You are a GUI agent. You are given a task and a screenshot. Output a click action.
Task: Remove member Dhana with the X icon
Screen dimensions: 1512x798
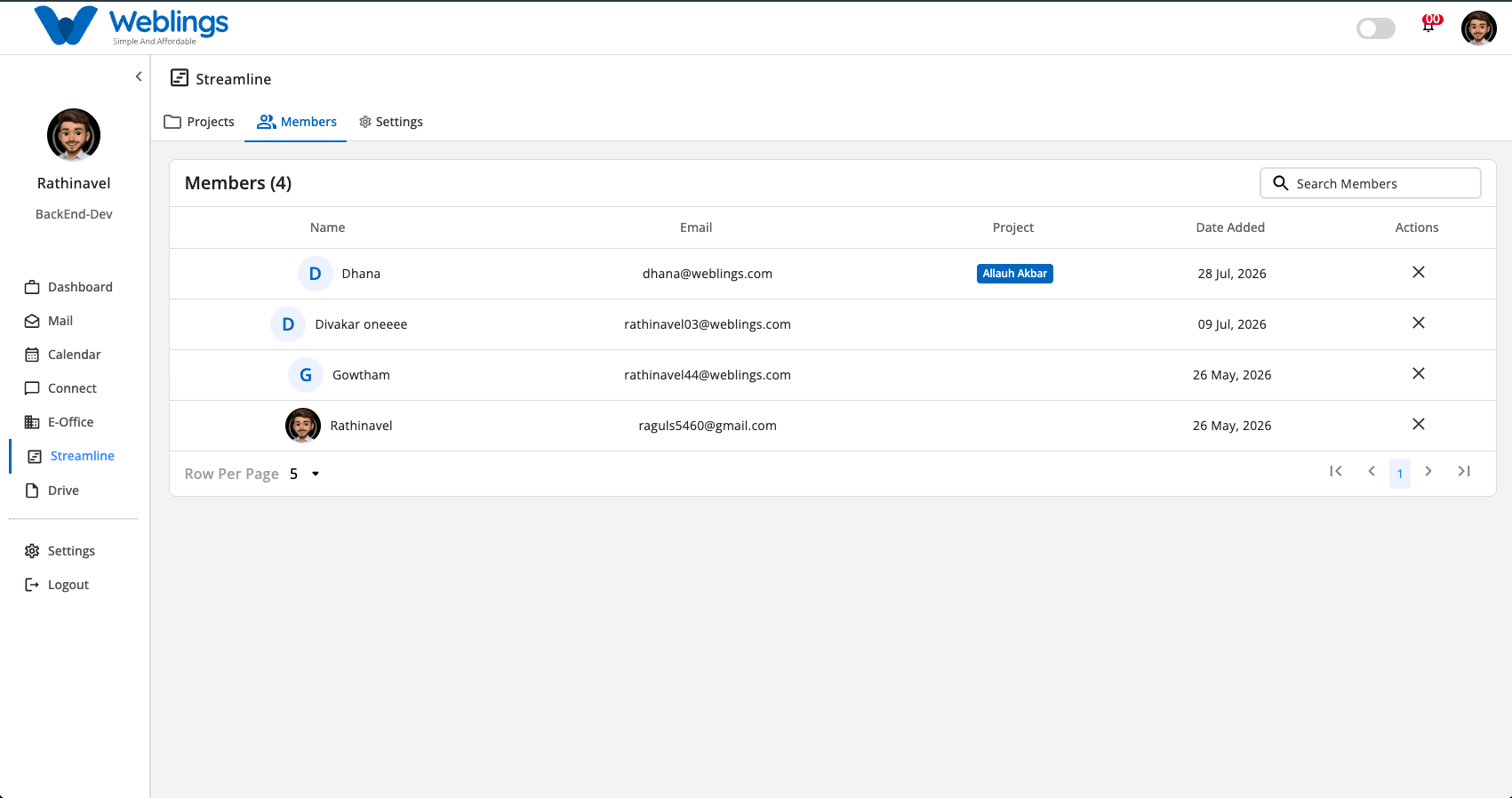pos(1419,272)
